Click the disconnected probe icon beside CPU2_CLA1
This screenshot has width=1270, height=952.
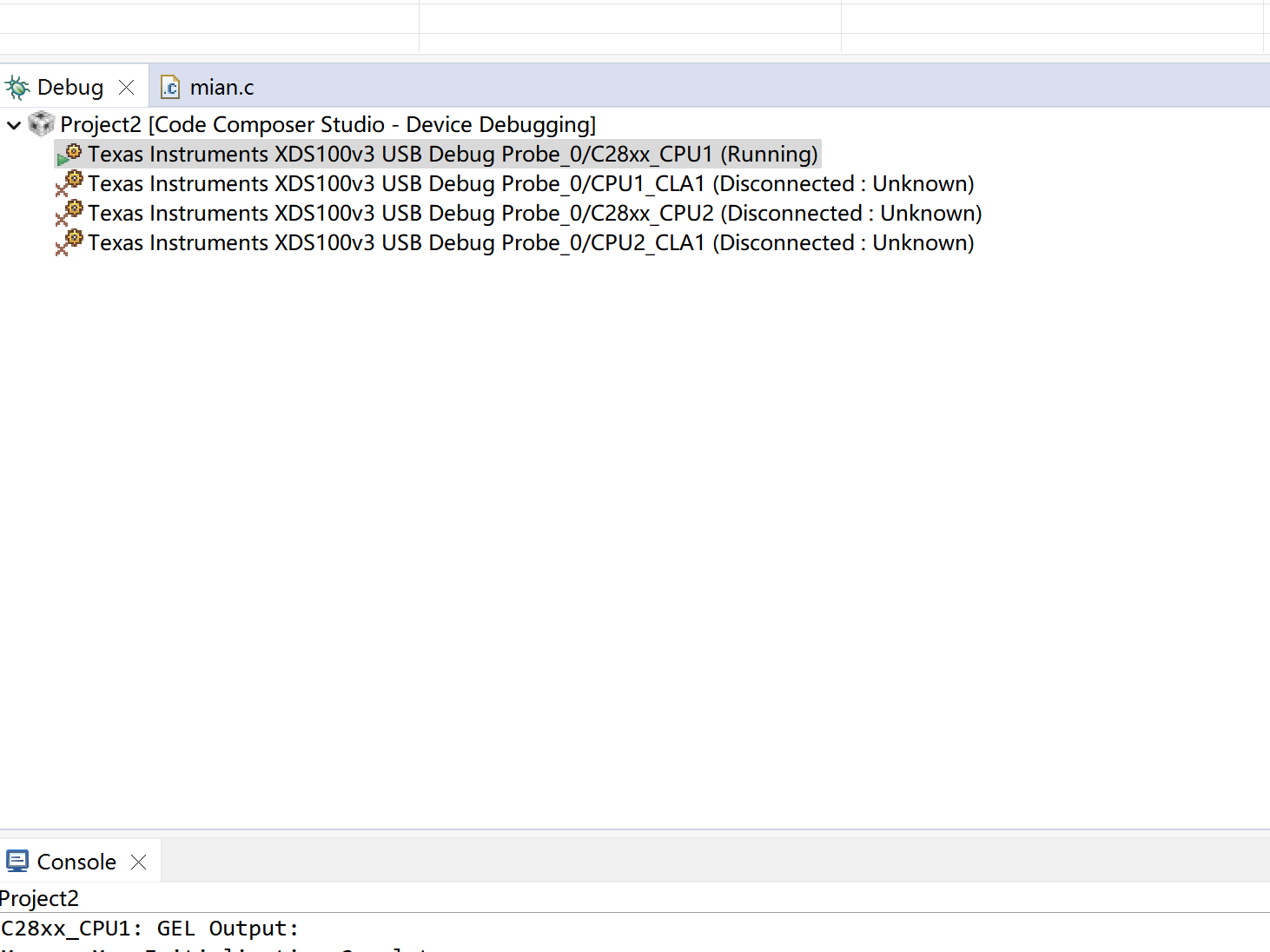pyautogui.click(x=69, y=241)
